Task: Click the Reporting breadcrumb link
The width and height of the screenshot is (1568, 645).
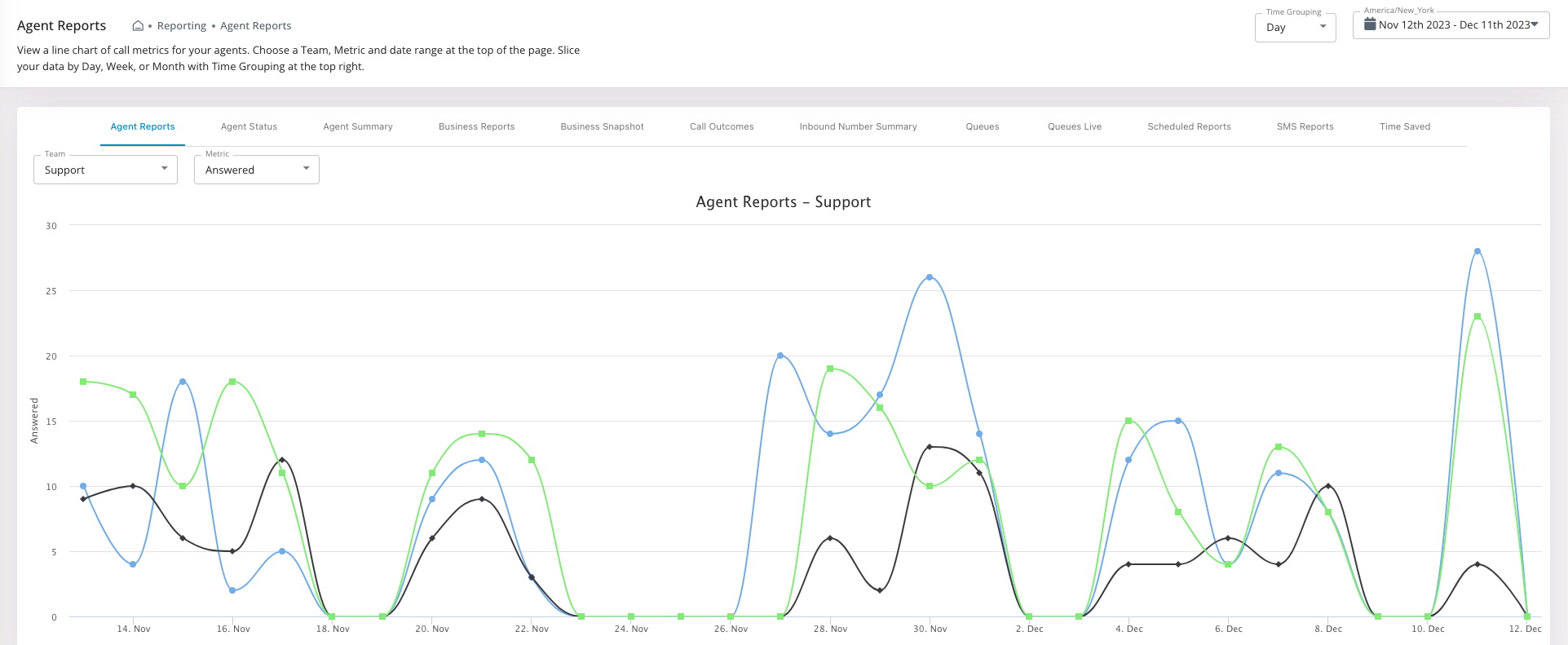Action: point(182,26)
